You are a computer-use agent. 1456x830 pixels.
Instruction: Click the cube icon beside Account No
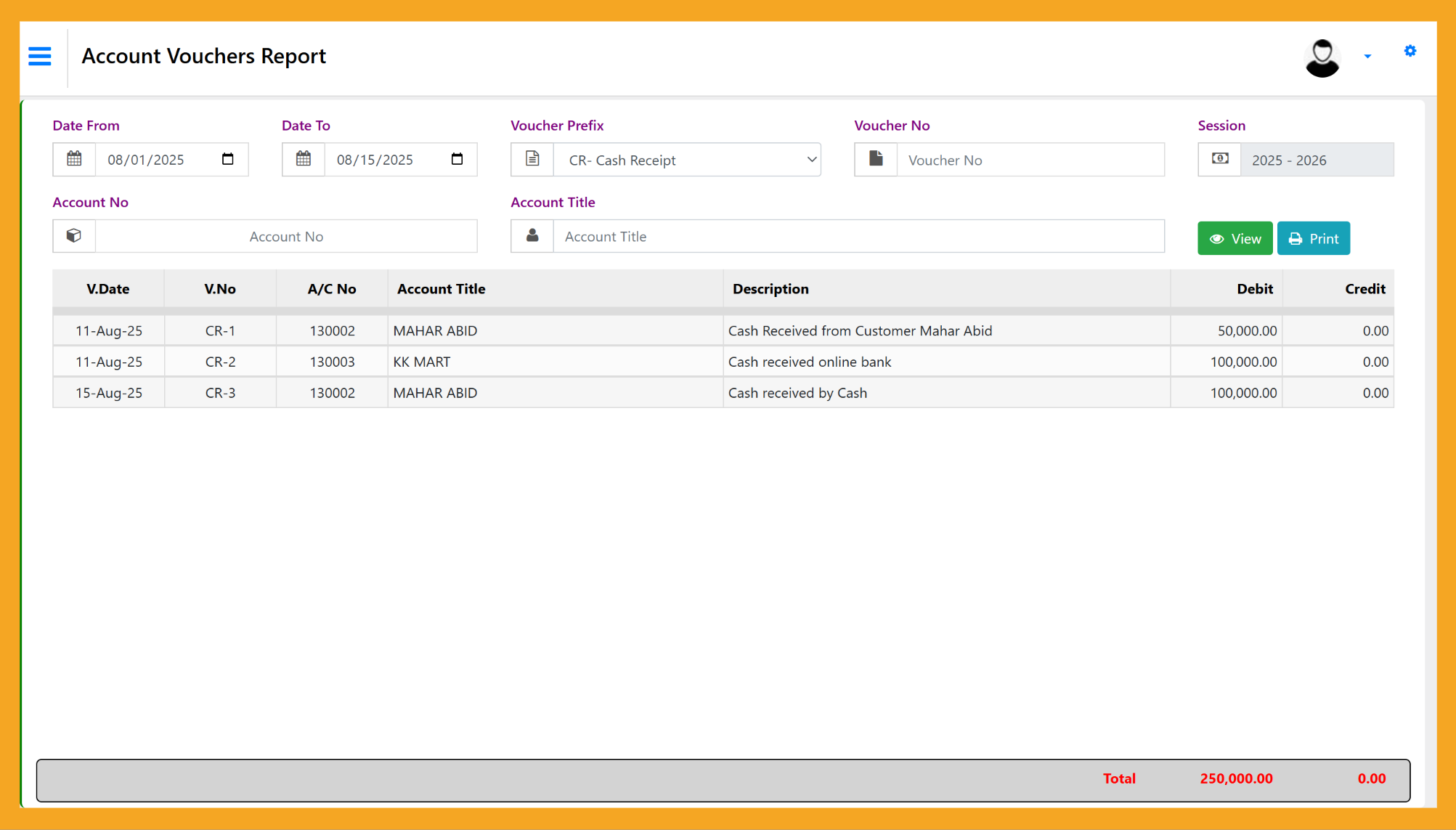74,236
